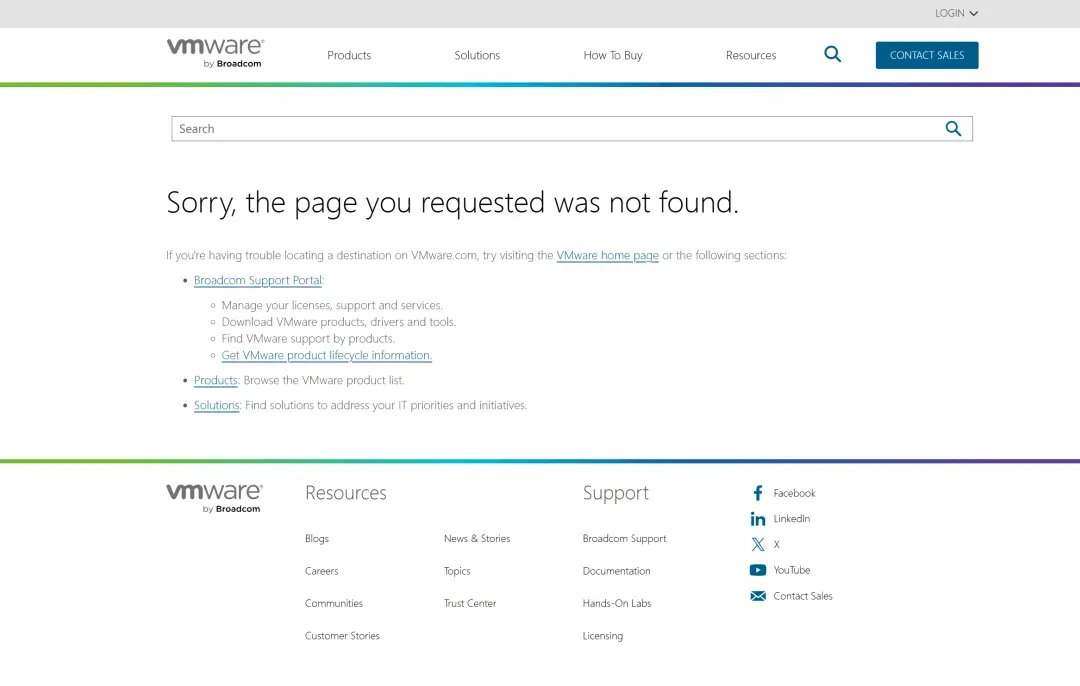Follow the VMware home page link
This screenshot has width=1080, height=686.
pyautogui.click(x=608, y=256)
